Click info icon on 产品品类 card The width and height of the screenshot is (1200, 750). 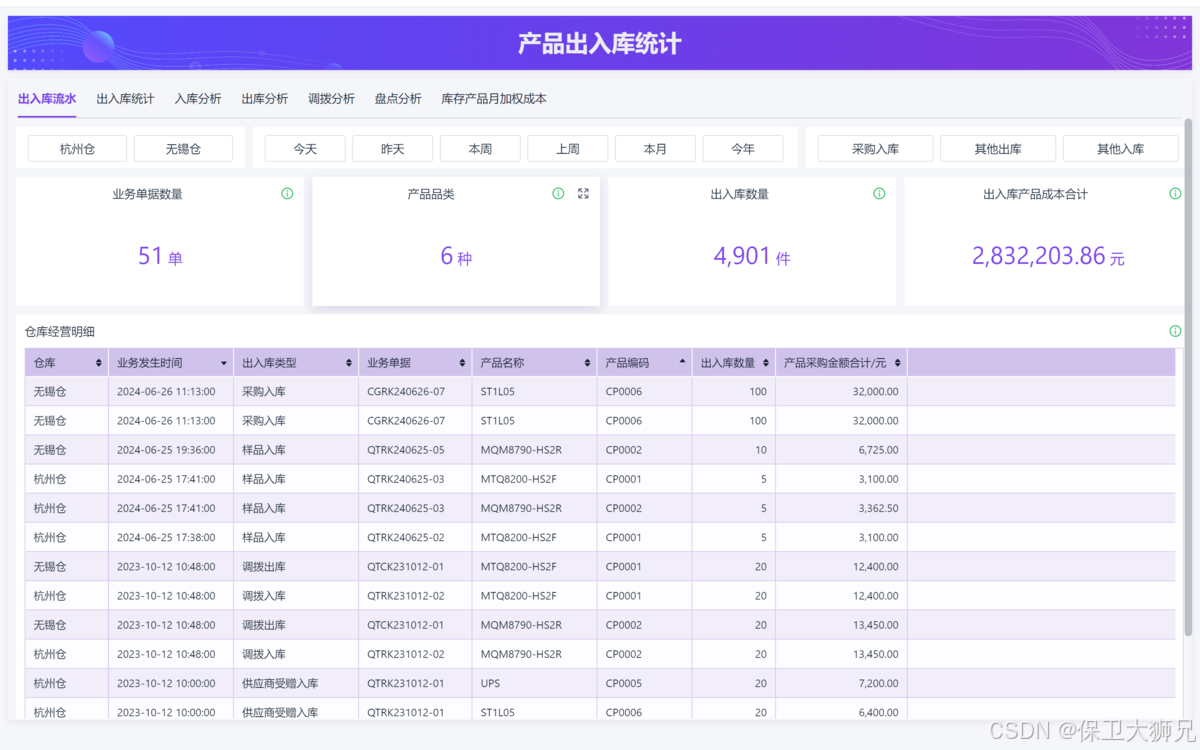[x=558, y=194]
